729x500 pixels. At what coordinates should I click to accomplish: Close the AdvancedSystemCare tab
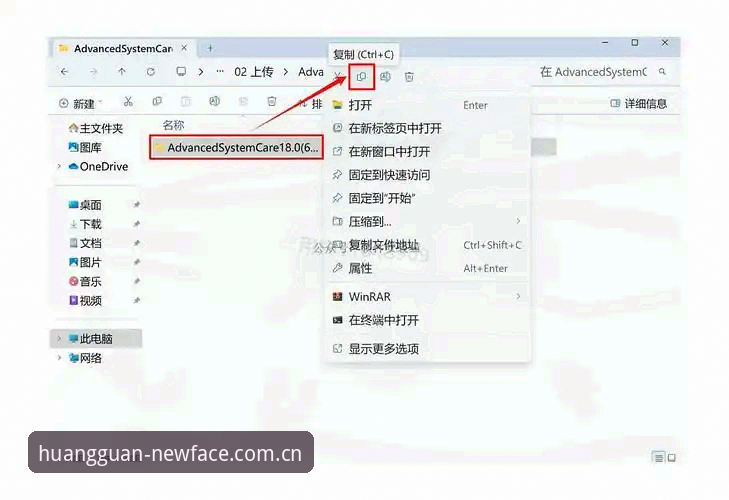[x=185, y=48]
